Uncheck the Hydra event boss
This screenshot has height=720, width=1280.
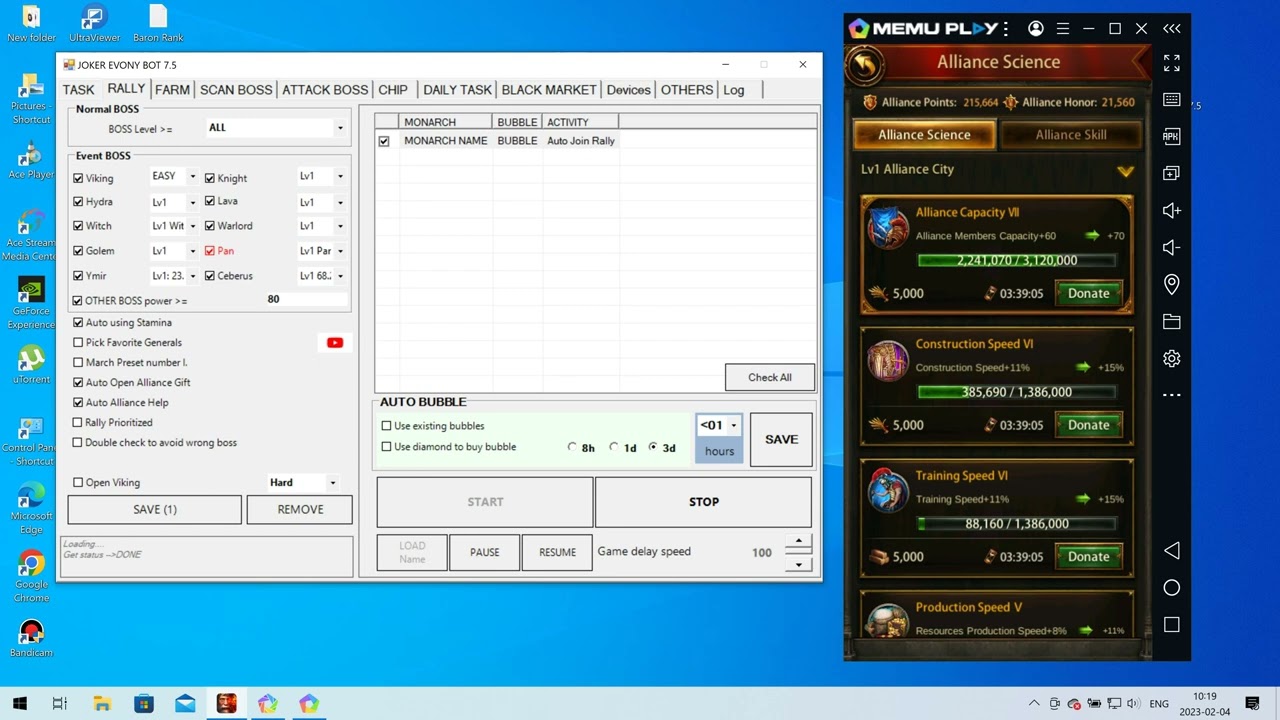pos(78,202)
